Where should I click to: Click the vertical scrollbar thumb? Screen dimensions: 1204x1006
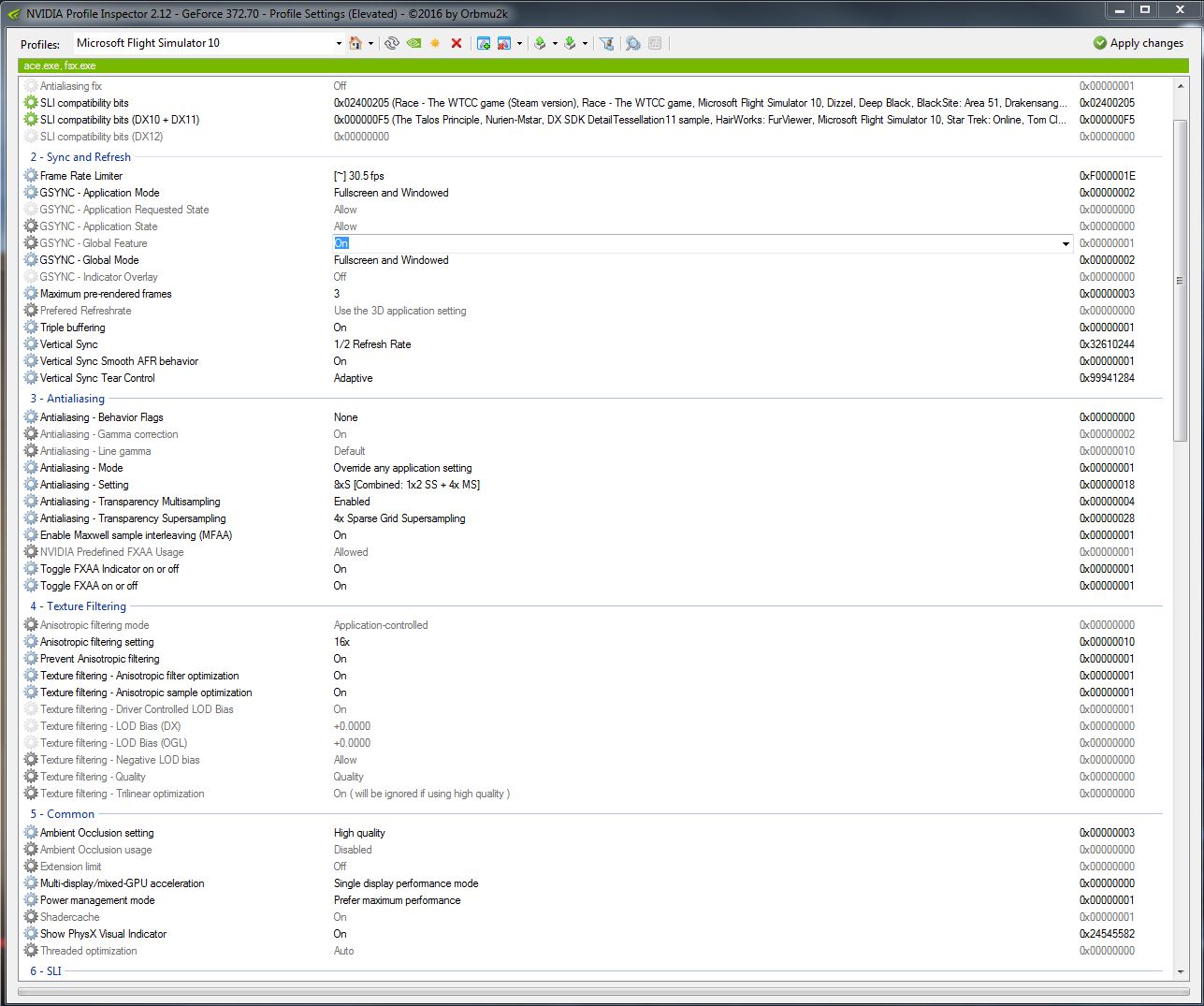(1180, 281)
